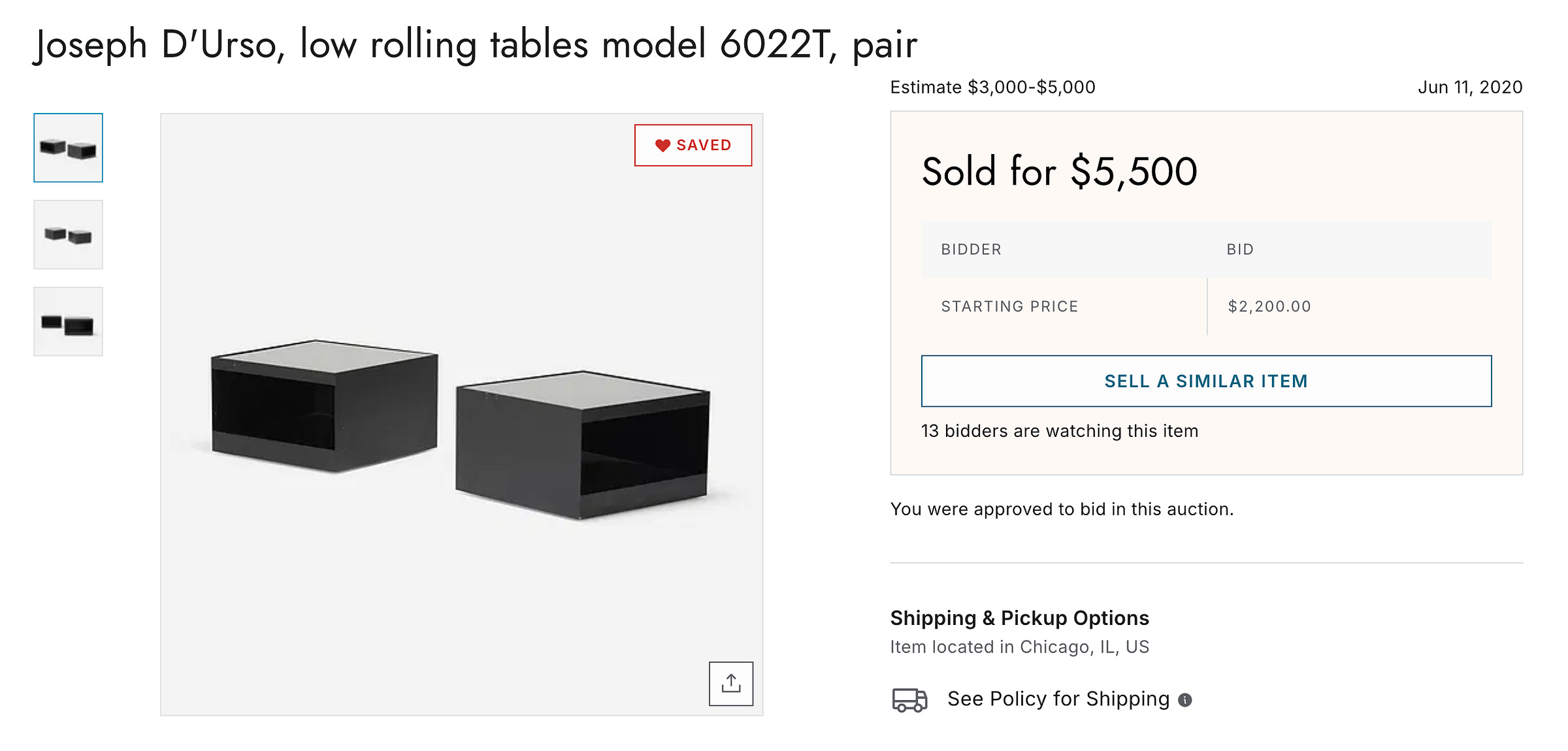Click the BIDDER column header

point(971,249)
